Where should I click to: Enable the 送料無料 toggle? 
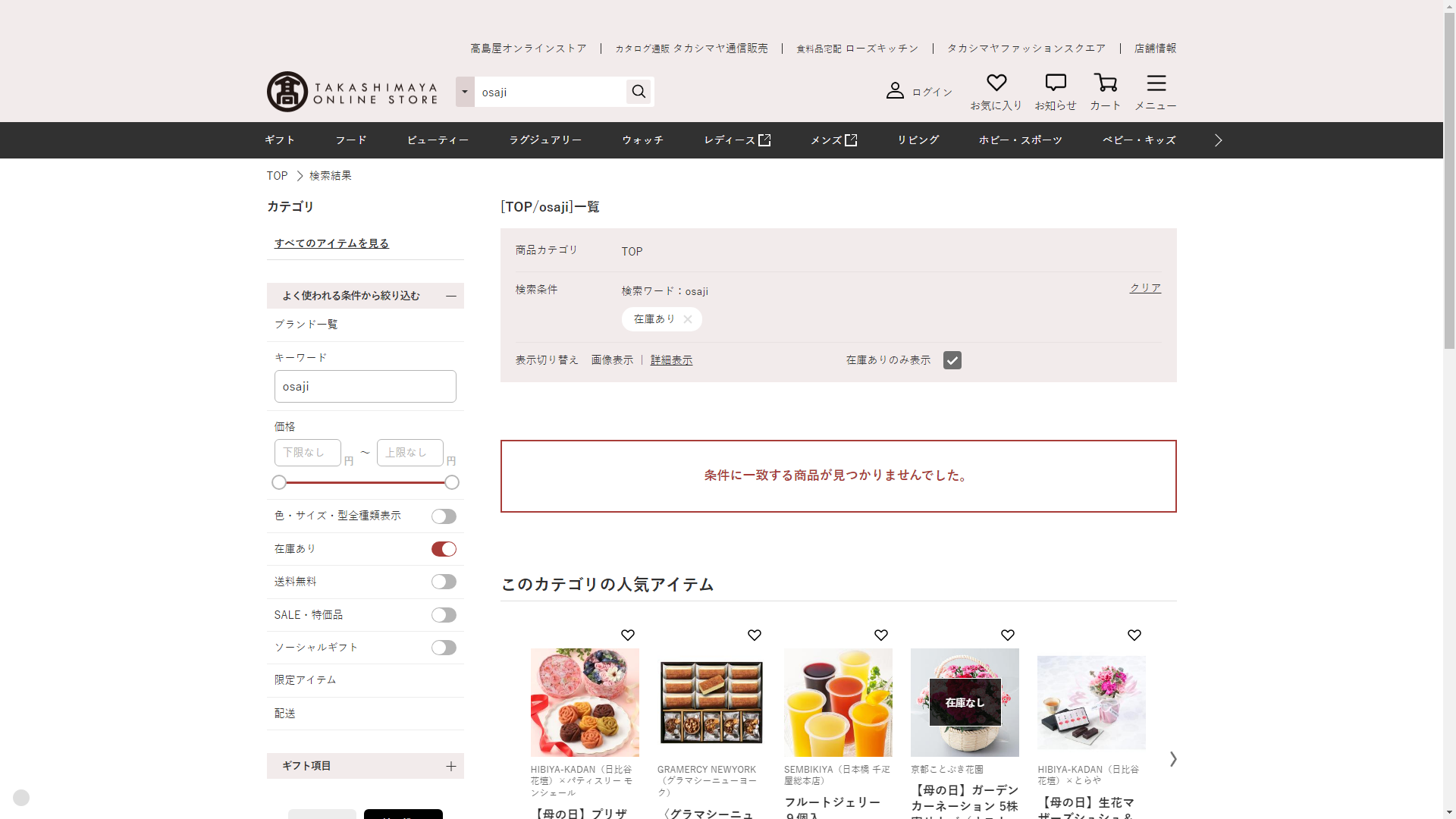click(x=444, y=582)
